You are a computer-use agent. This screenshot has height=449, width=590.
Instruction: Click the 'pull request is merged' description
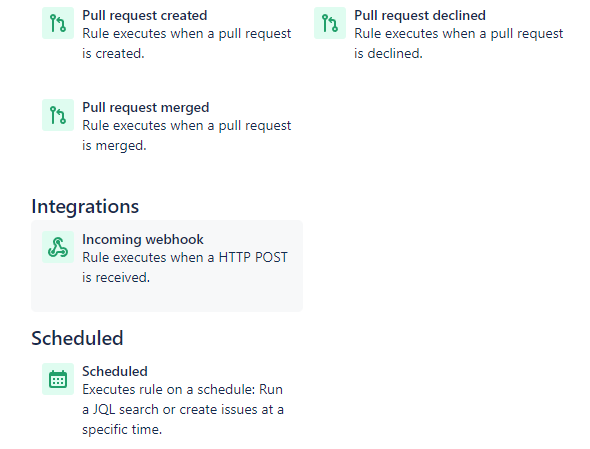pos(187,135)
